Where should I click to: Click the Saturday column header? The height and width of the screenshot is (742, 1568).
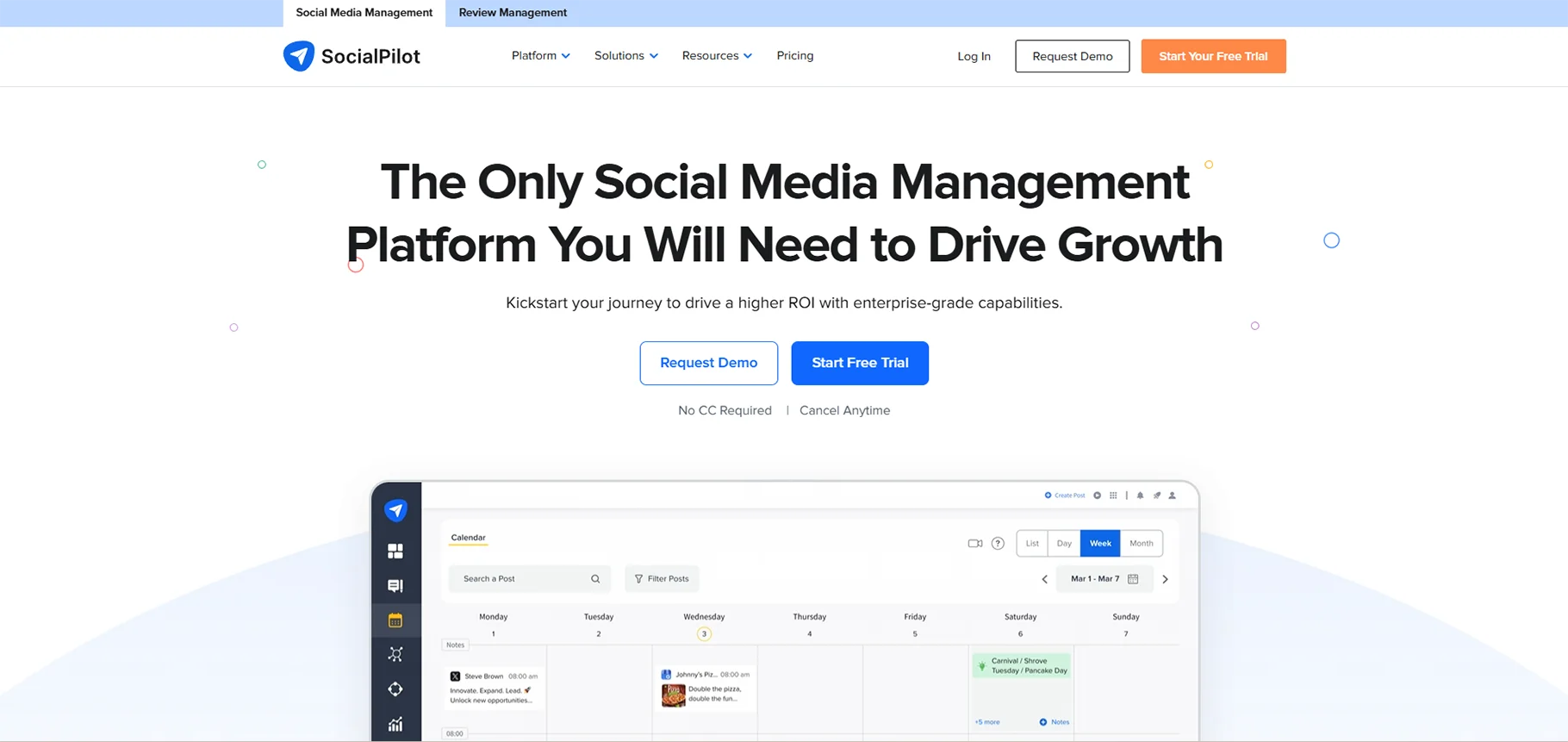(x=1020, y=617)
